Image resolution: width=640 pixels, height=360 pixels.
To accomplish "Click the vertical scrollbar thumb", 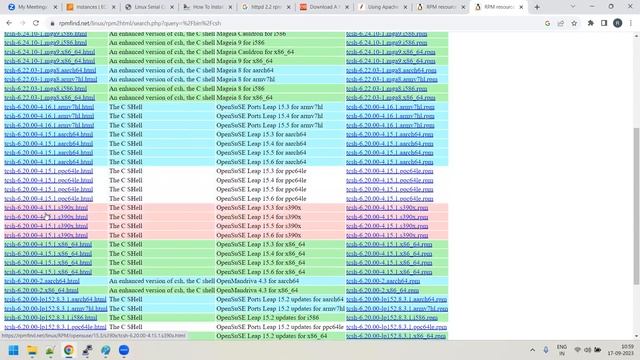I will coord(636,206).
